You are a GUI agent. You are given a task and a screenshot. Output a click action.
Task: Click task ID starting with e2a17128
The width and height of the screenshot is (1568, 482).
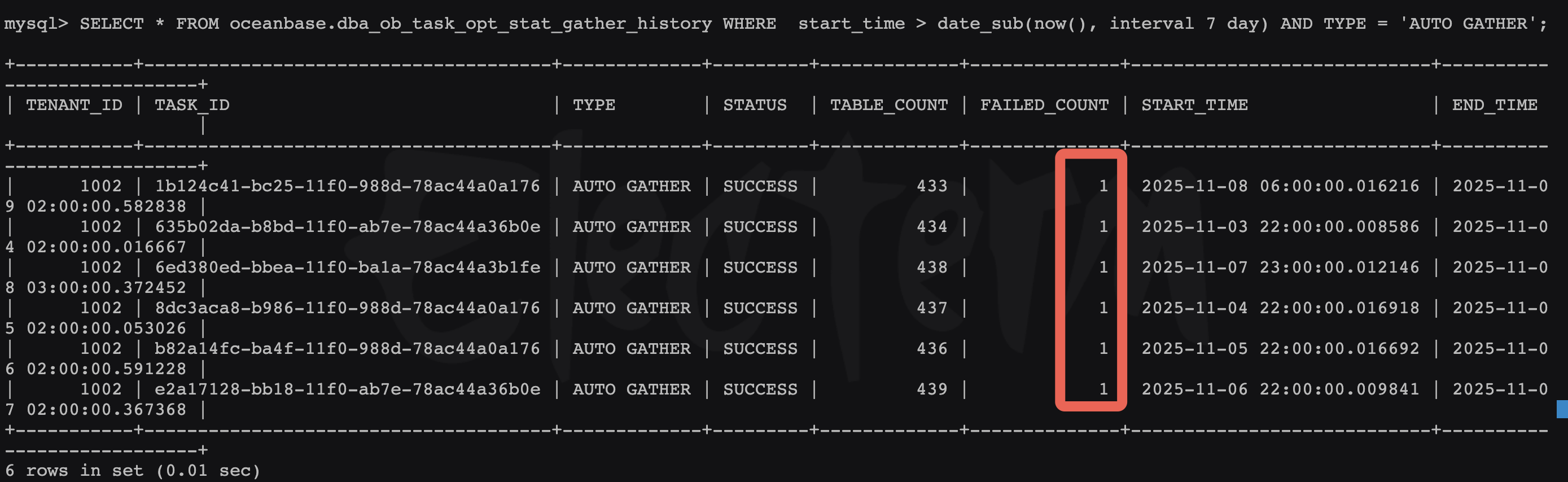347,389
